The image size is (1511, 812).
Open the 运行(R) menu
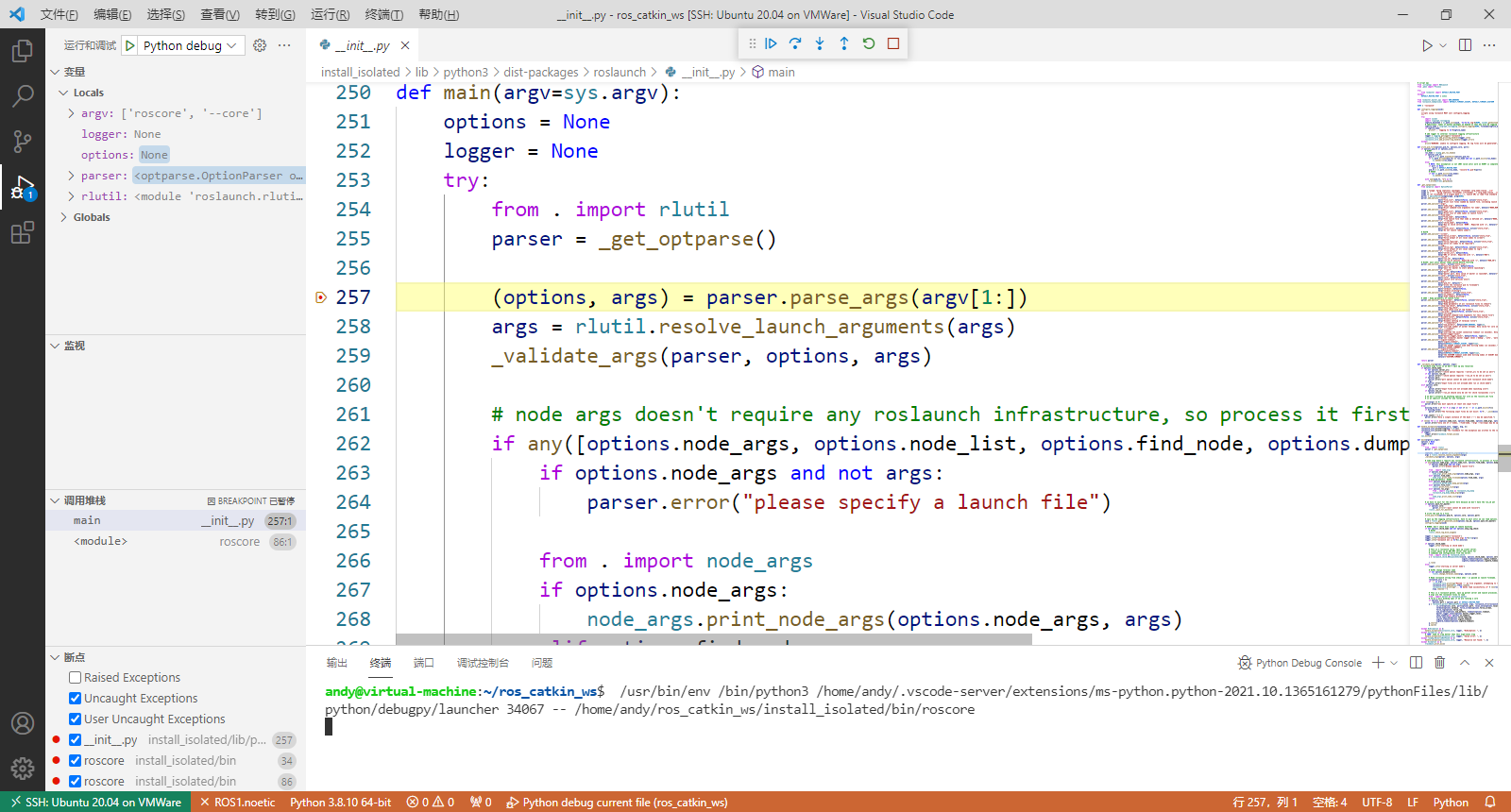[x=331, y=15]
